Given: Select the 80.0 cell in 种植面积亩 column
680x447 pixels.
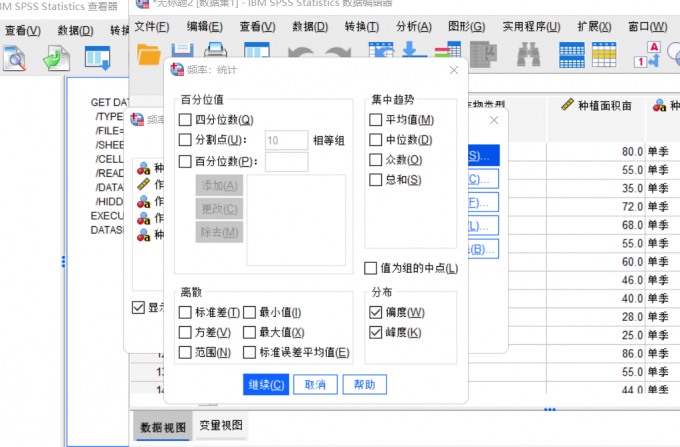Looking at the screenshot, I should [x=596, y=151].
